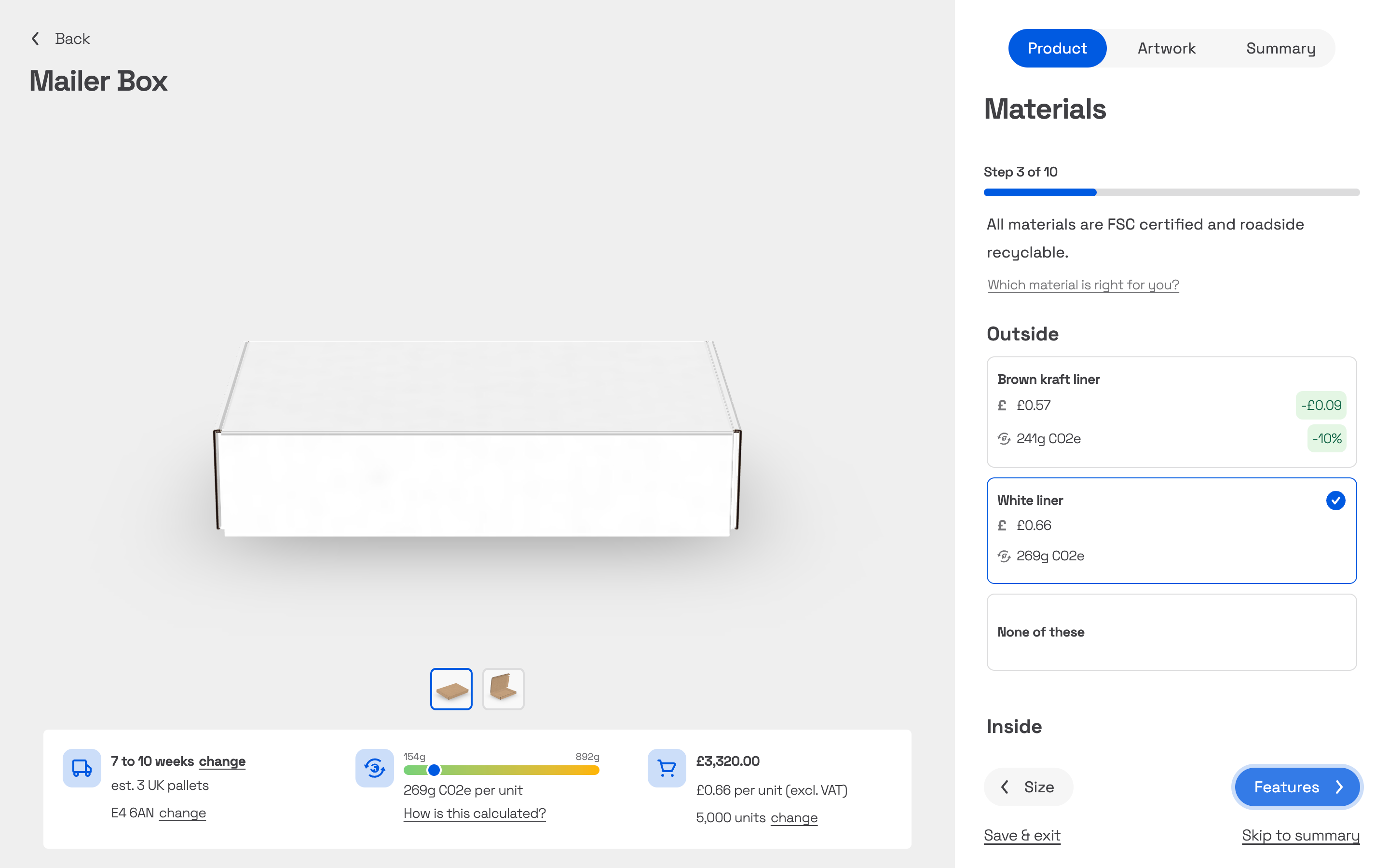This screenshot has height=868, width=1389.
Task: Switch to the Artwork tab
Action: (x=1166, y=48)
